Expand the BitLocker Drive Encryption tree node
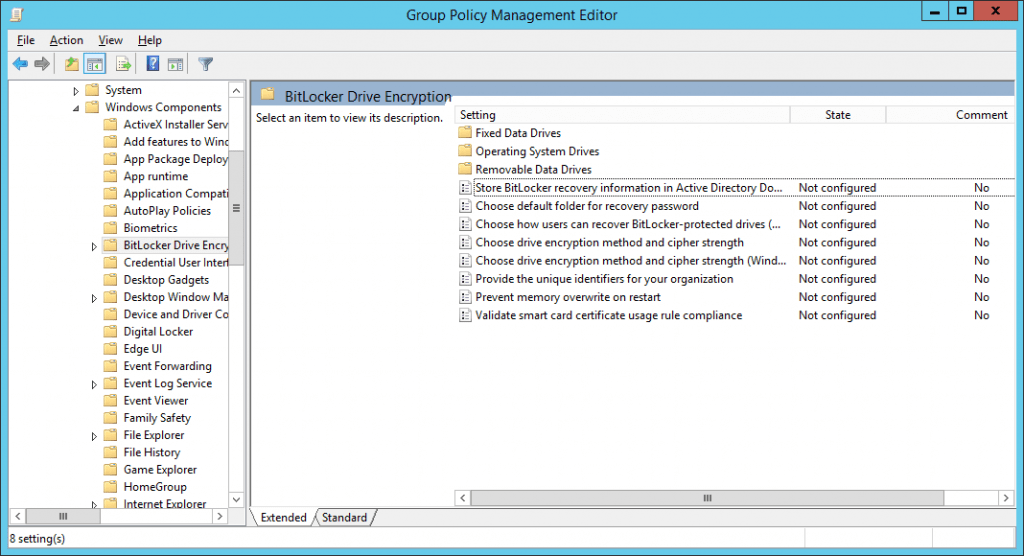 click(x=94, y=246)
